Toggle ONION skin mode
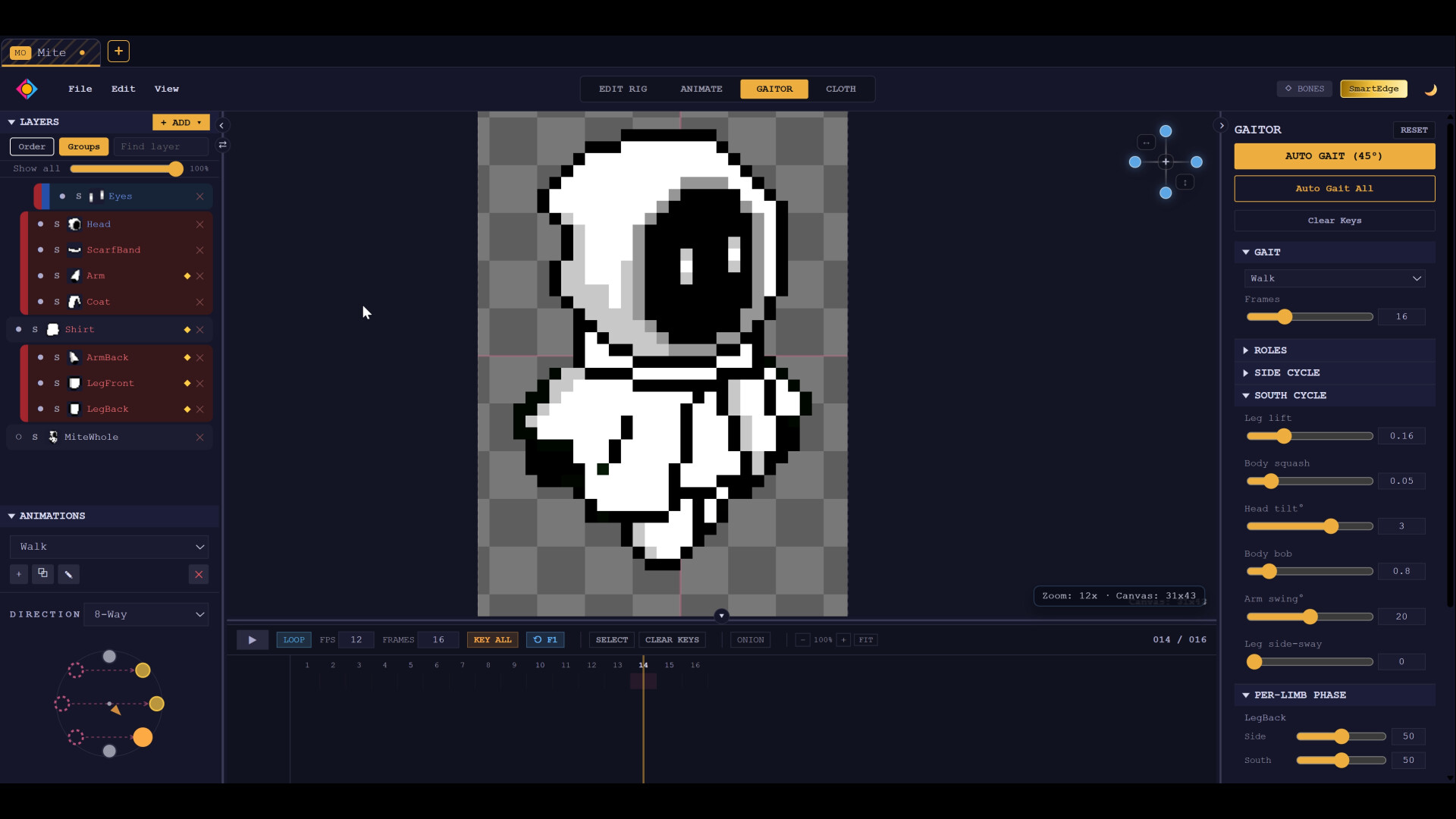 [750, 640]
